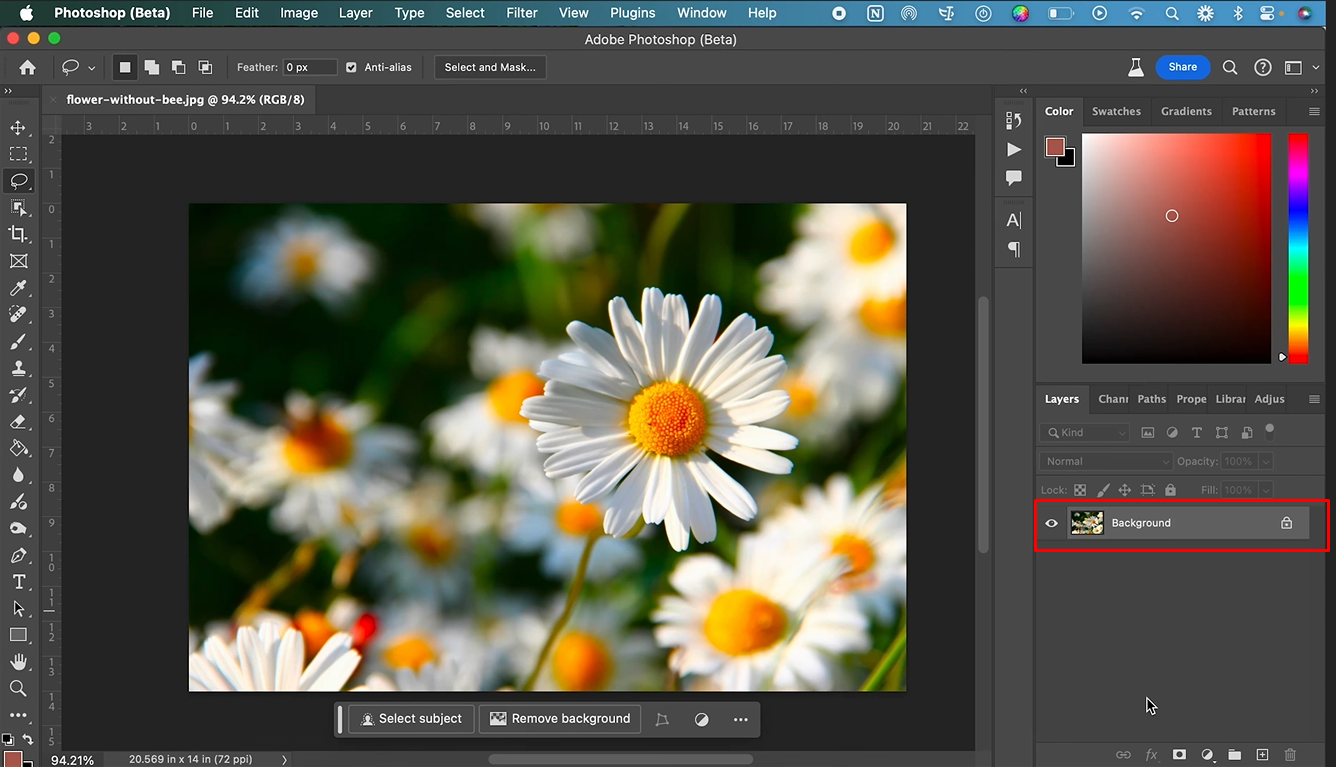Open layer styles via the fx icon
The image size is (1336, 767).
pos(1151,755)
